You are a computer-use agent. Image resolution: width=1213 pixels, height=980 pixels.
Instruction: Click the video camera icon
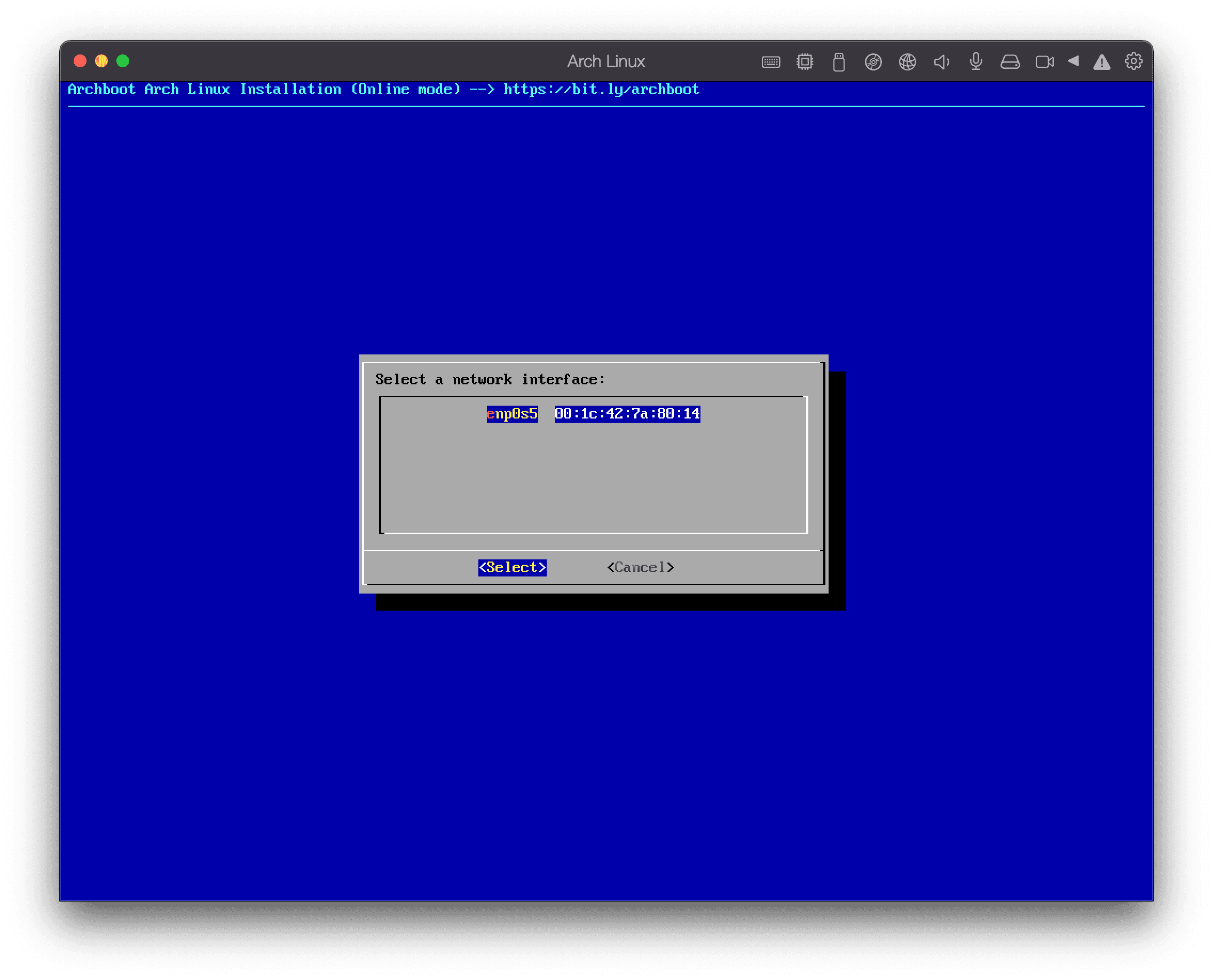click(1045, 61)
